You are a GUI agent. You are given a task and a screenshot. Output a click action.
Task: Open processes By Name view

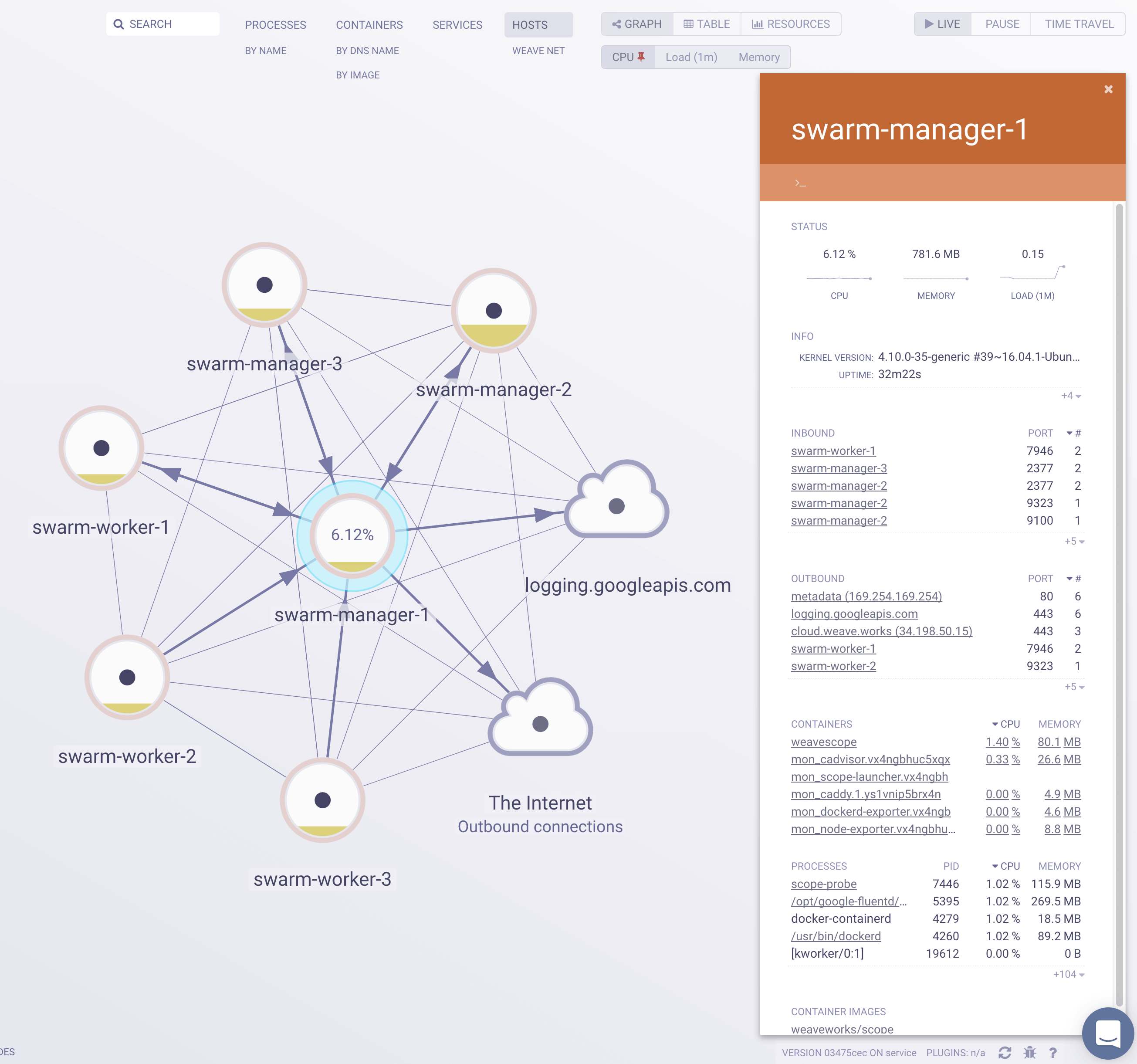click(265, 51)
